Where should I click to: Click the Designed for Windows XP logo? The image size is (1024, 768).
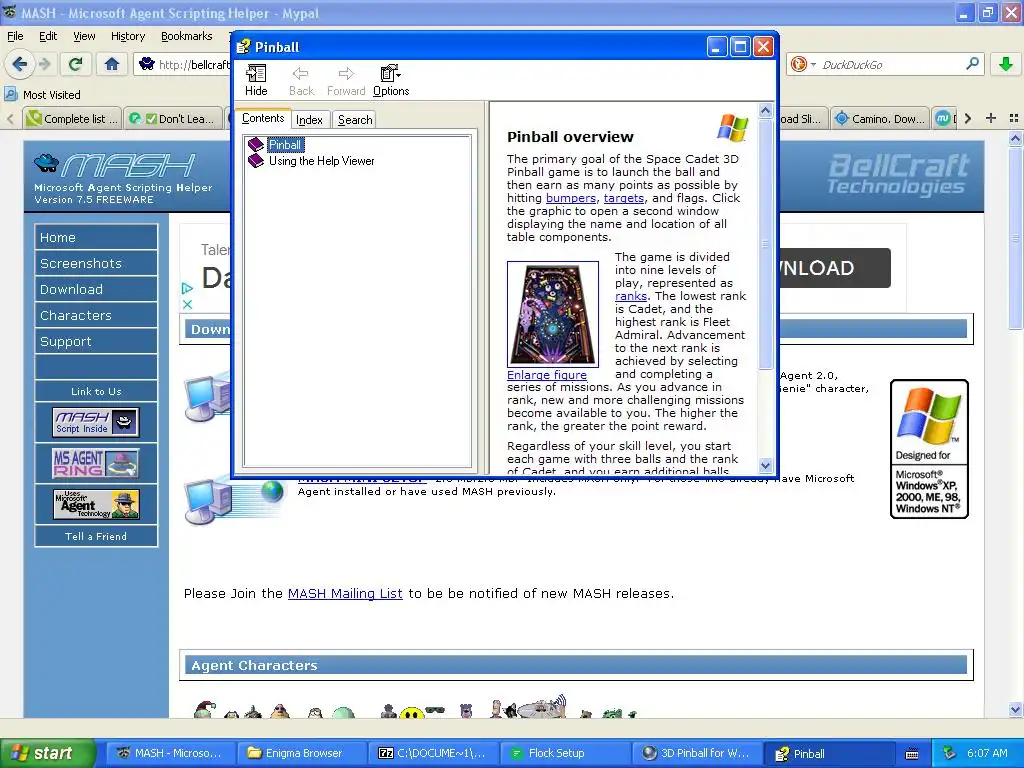(929, 449)
